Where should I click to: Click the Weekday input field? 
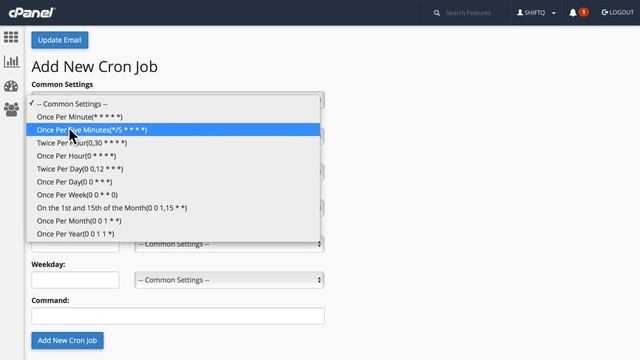[x=75, y=280]
